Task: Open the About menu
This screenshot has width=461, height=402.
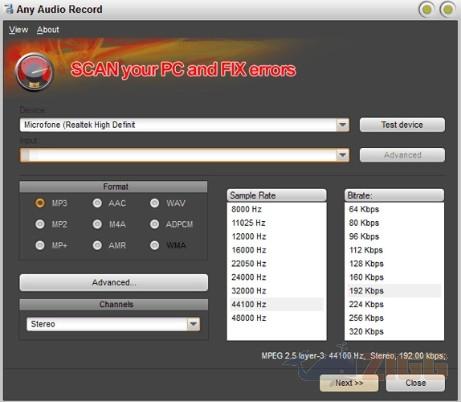Action: [x=48, y=30]
